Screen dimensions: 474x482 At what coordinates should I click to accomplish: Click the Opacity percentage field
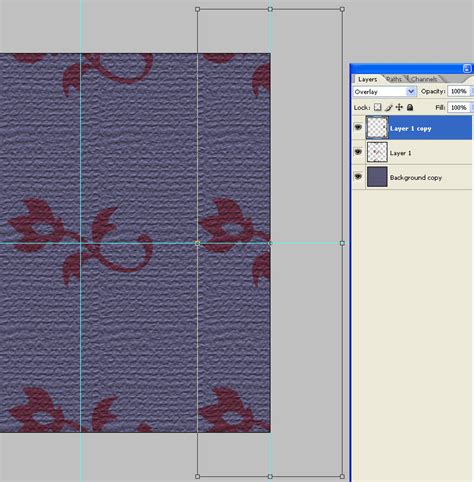coord(459,91)
